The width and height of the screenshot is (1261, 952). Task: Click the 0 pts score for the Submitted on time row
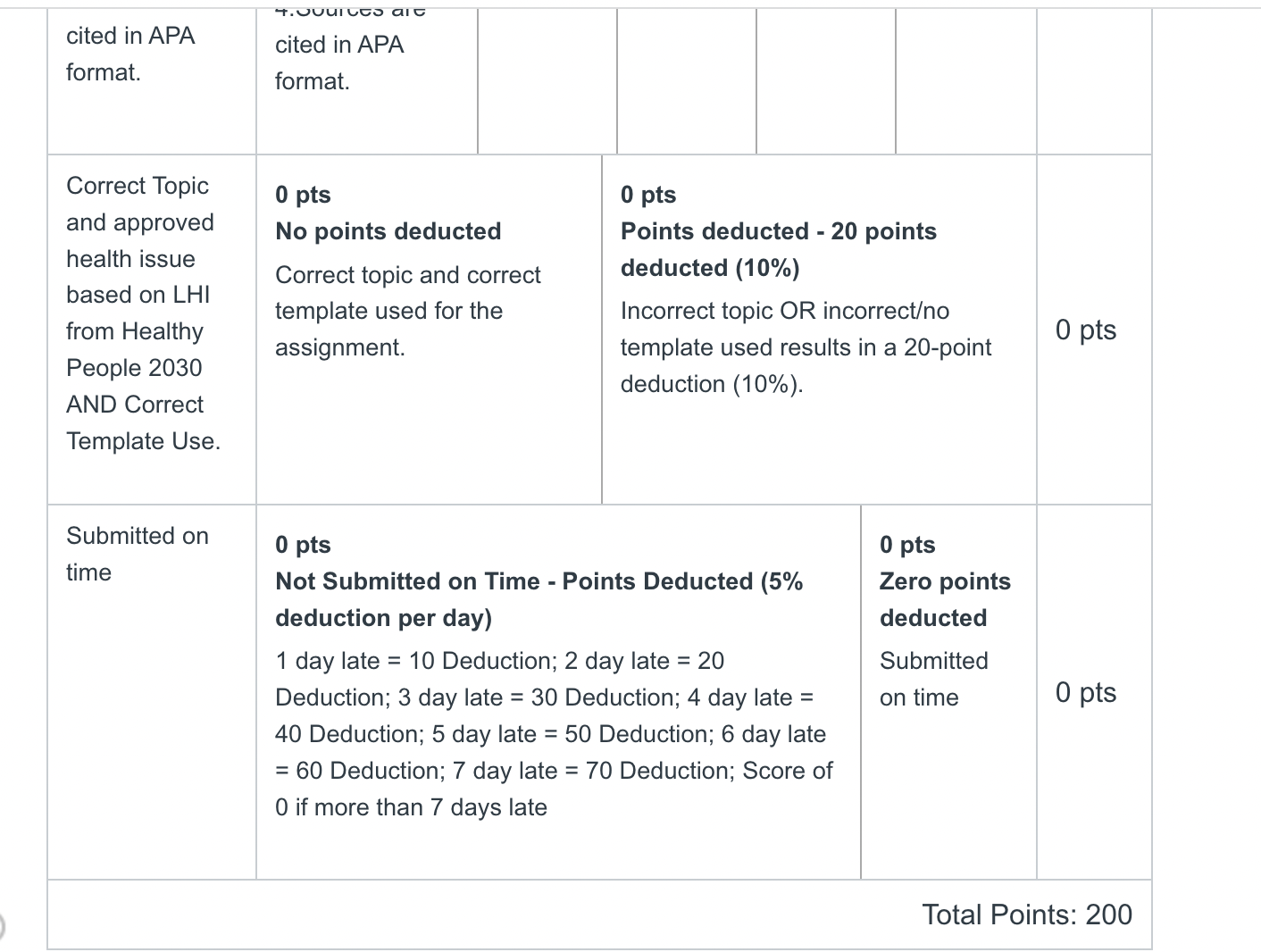pos(1086,692)
